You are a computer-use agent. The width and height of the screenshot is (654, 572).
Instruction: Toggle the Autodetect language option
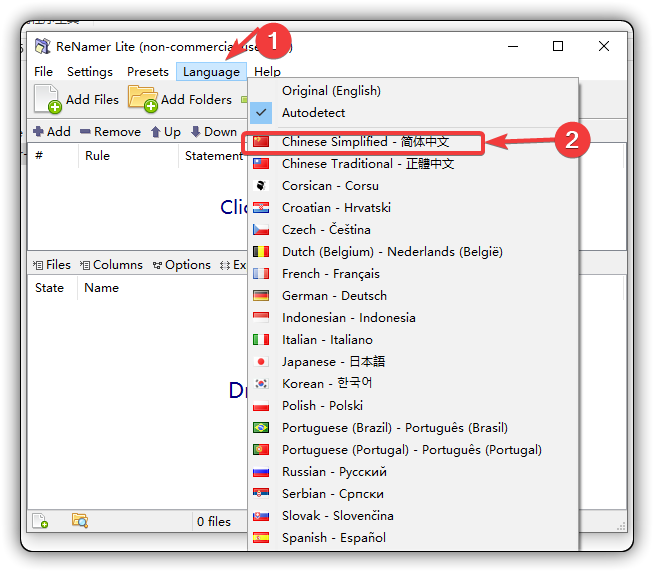pyautogui.click(x=413, y=113)
